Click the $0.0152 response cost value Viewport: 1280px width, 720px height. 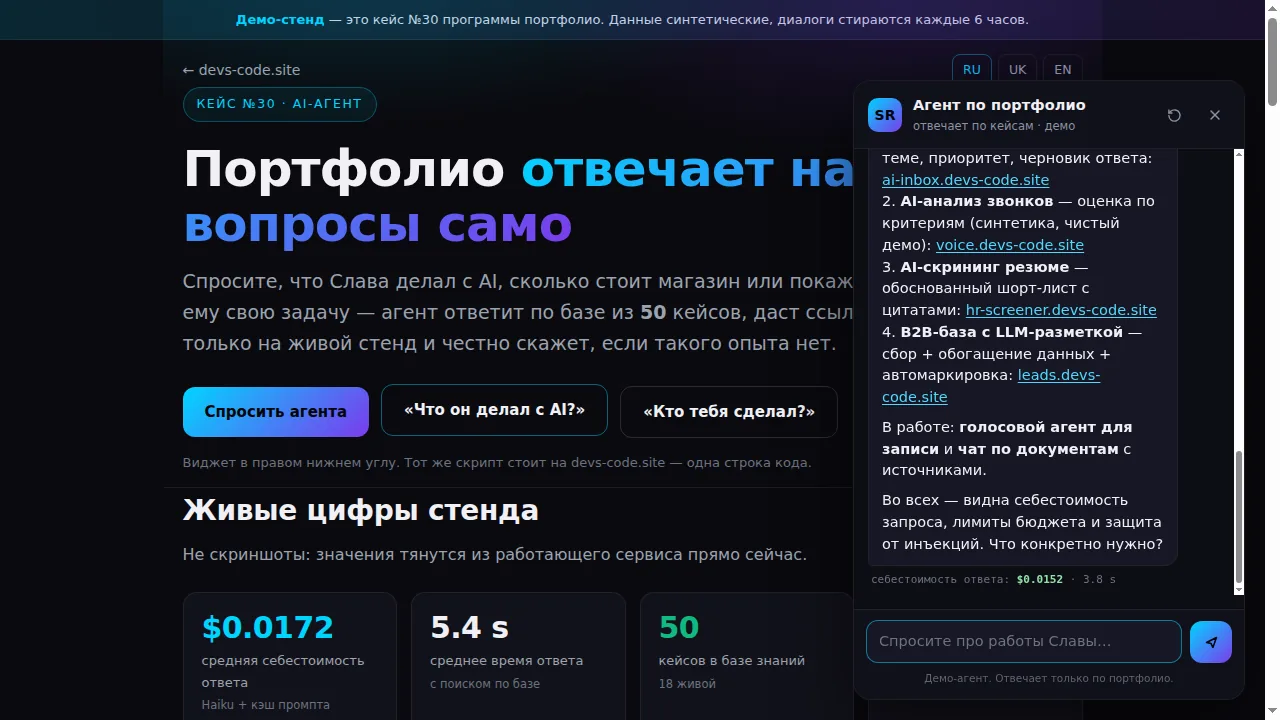[x=1039, y=580]
